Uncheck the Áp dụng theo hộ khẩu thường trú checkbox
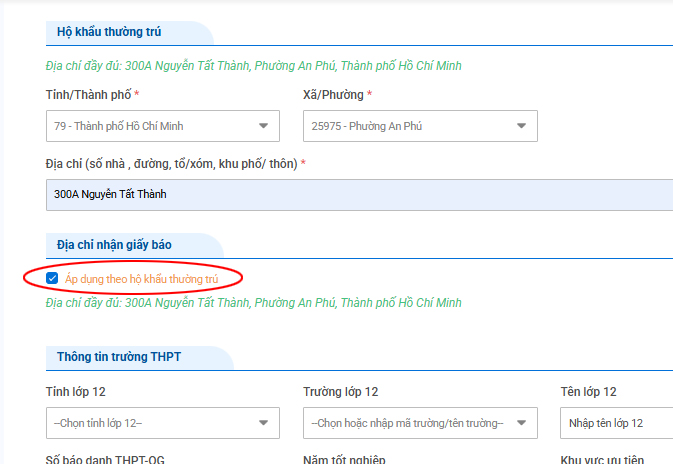Viewport: 673px width, 464px height. pos(52,277)
